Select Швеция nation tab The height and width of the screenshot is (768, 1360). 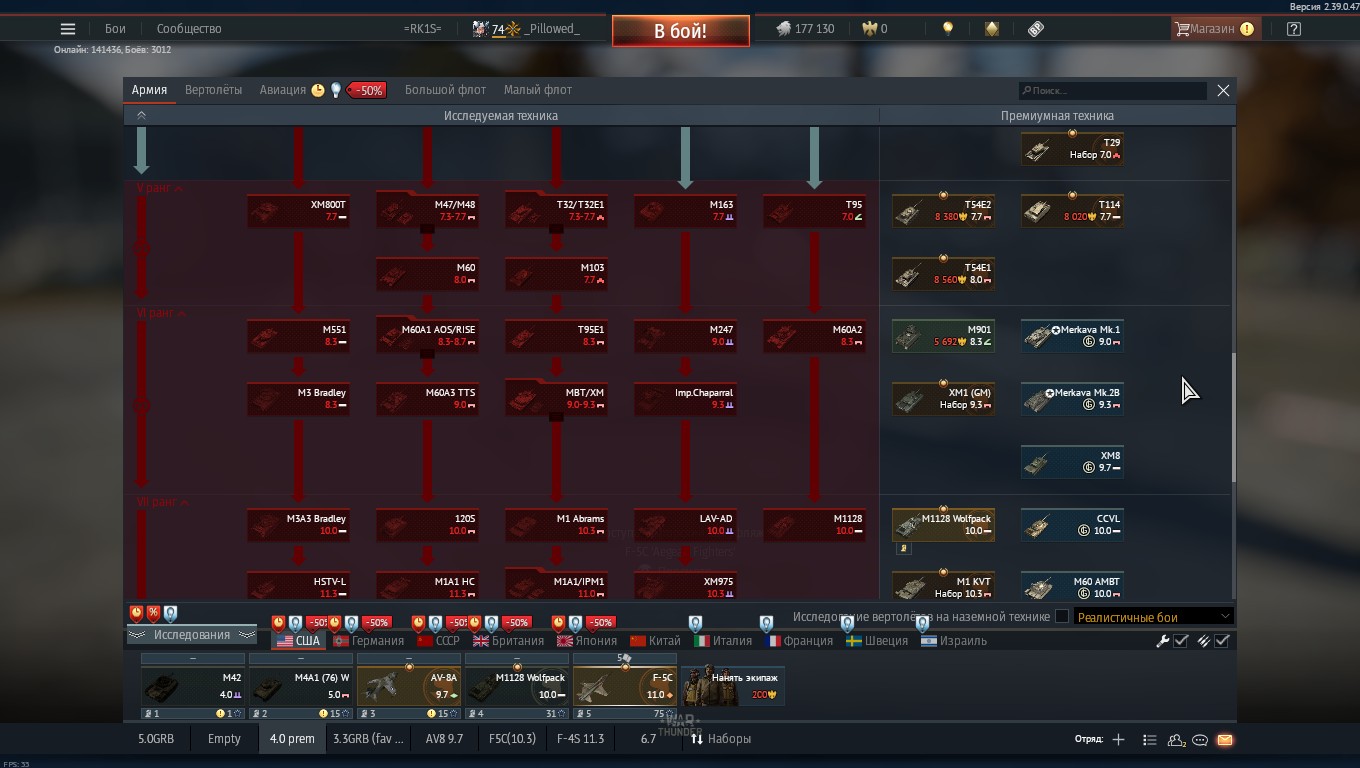(x=877, y=641)
